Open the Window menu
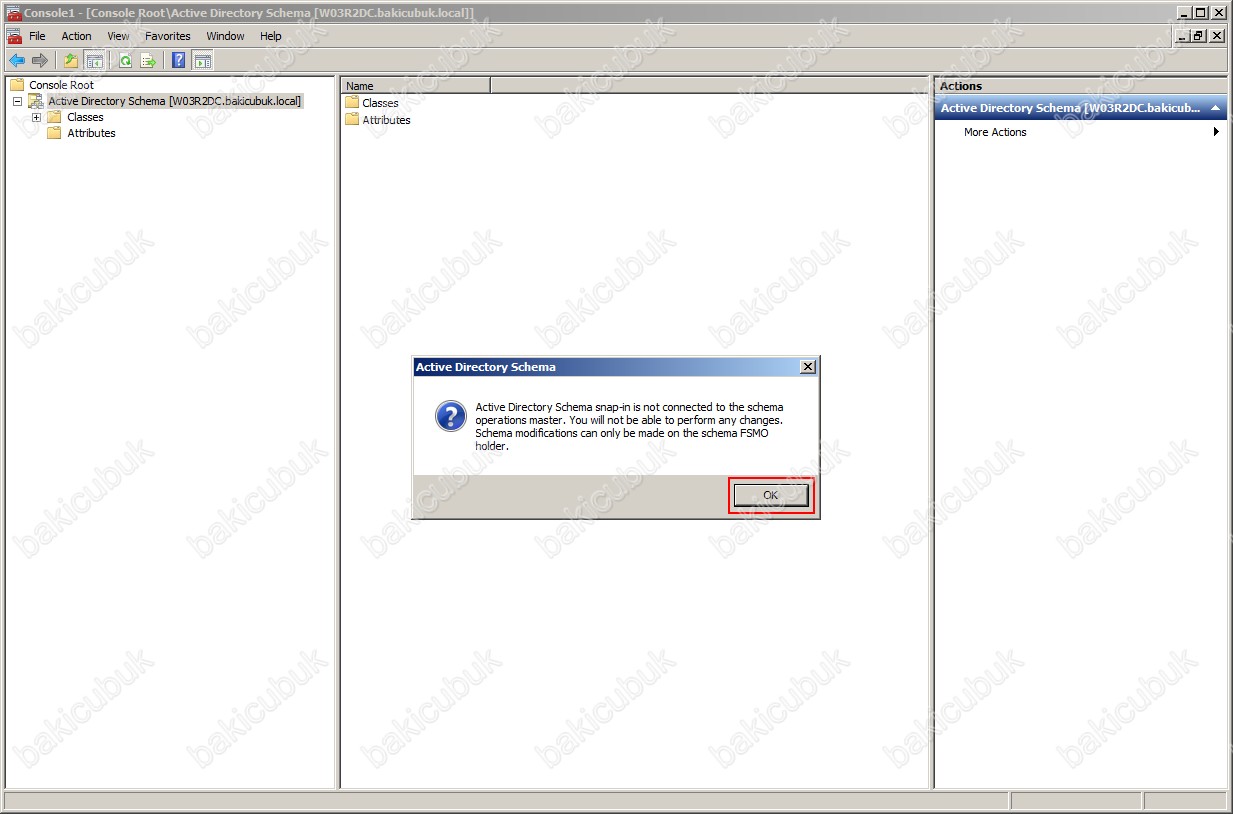Viewport: 1233px width, 814px height. pyautogui.click(x=225, y=36)
